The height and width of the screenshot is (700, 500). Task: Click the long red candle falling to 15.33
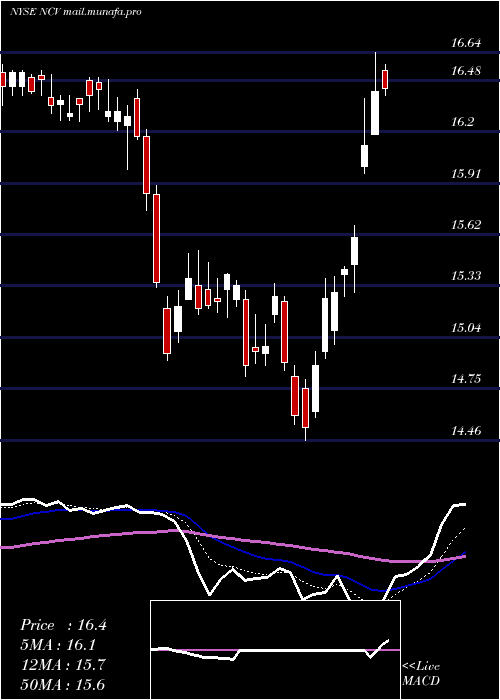coord(156,238)
